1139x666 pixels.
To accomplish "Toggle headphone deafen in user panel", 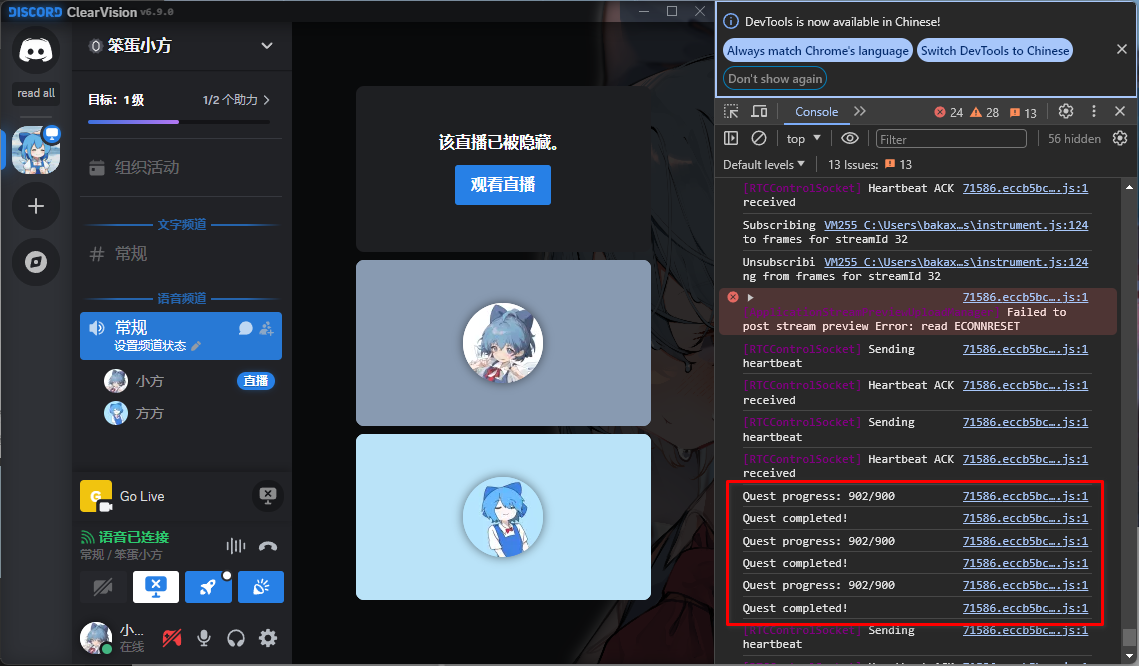I will click(236, 637).
